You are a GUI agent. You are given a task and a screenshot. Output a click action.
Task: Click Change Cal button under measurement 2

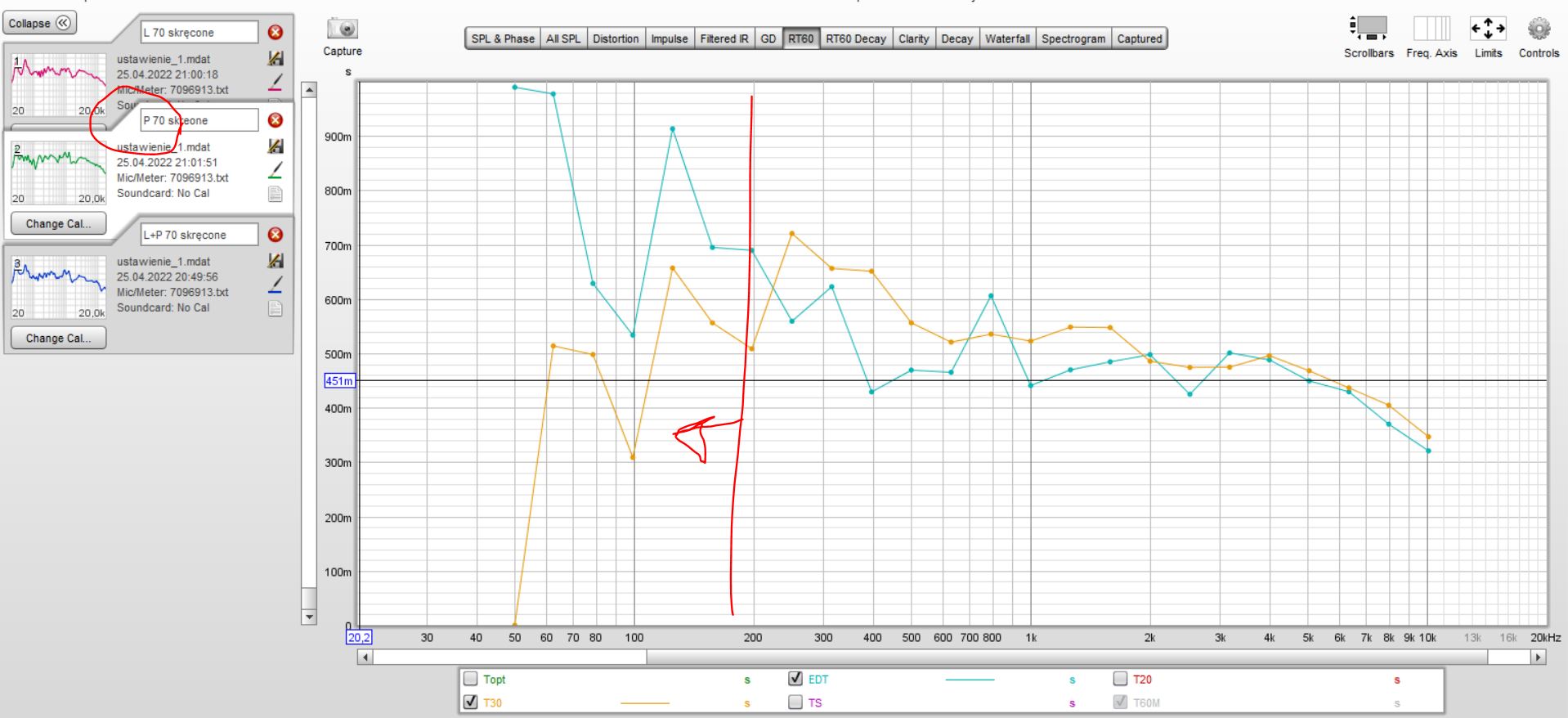58,223
